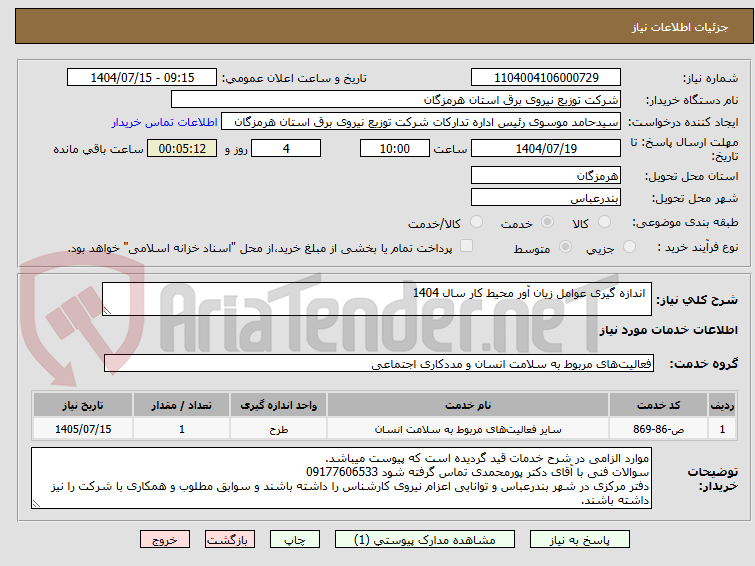Select the جزیی purchase type radio
Screen dimensions: 755x566
629,247
